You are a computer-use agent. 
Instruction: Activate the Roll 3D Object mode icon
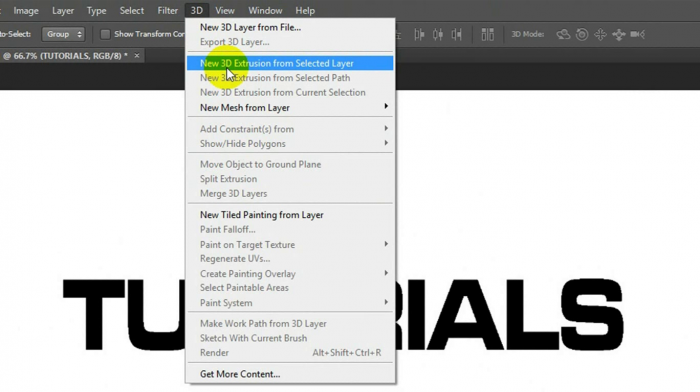(582, 34)
